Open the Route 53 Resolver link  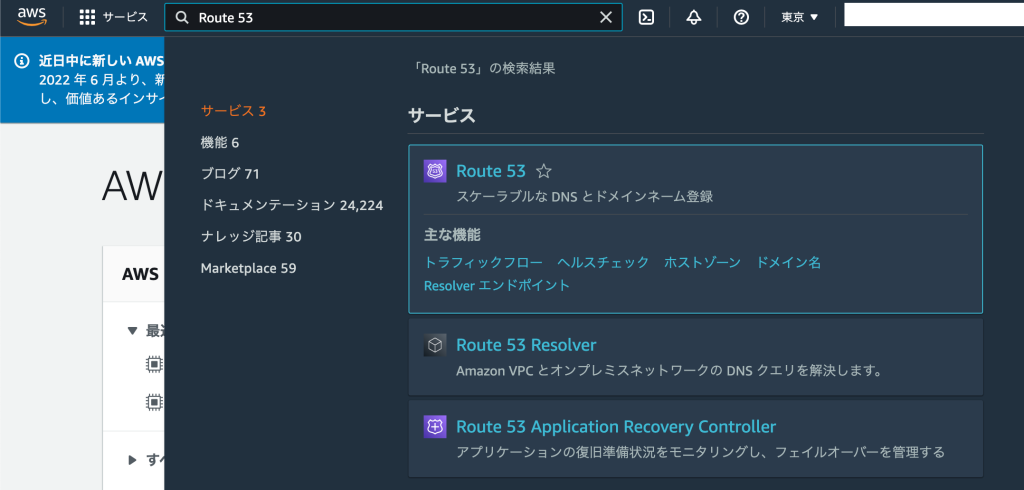coord(526,344)
